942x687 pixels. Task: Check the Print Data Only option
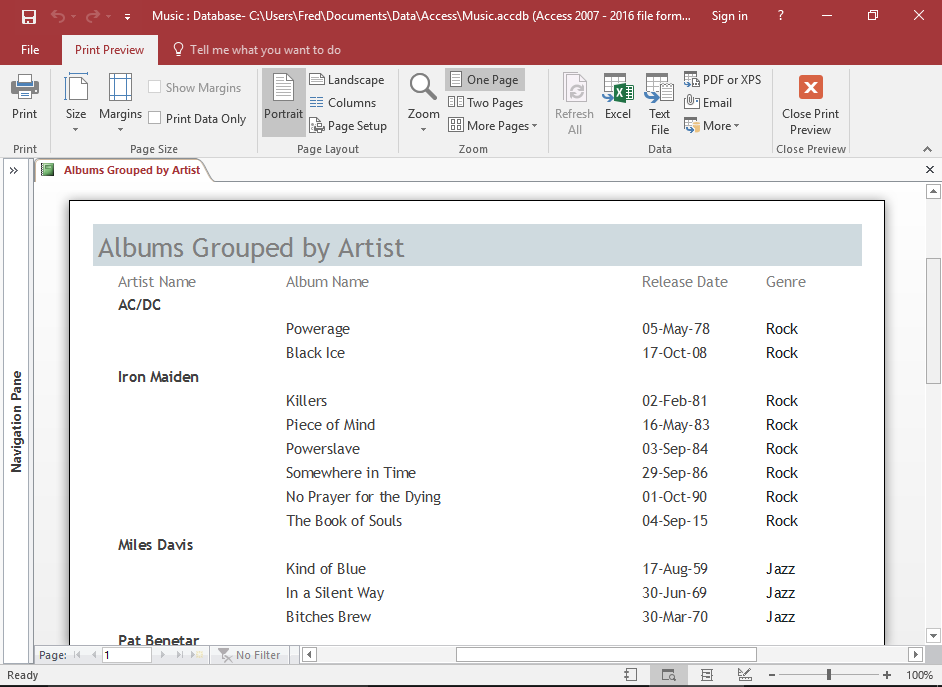point(156,118)
